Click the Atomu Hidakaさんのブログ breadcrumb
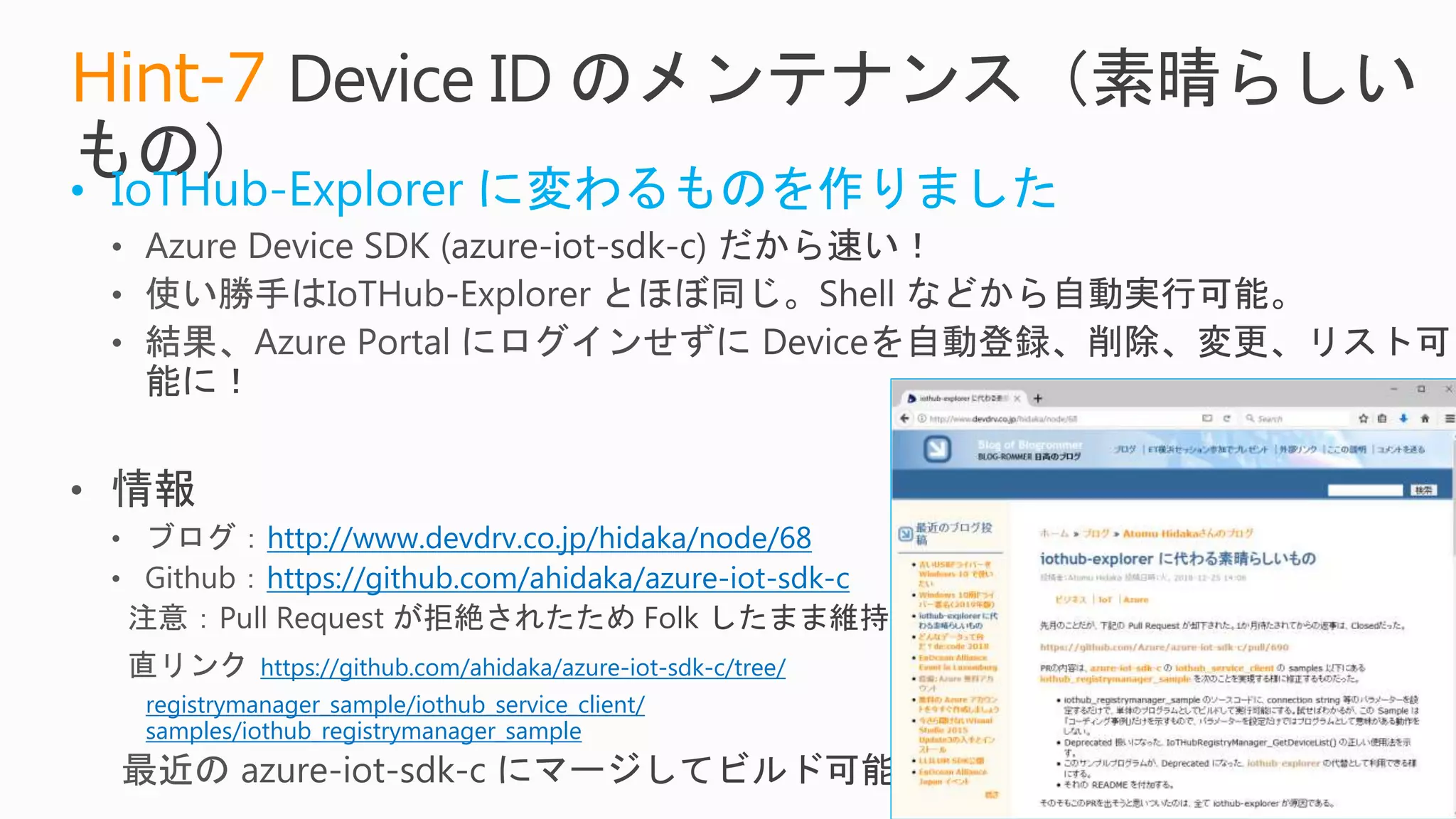This screenshot has width=1456, height=819. pos(1188,533)
